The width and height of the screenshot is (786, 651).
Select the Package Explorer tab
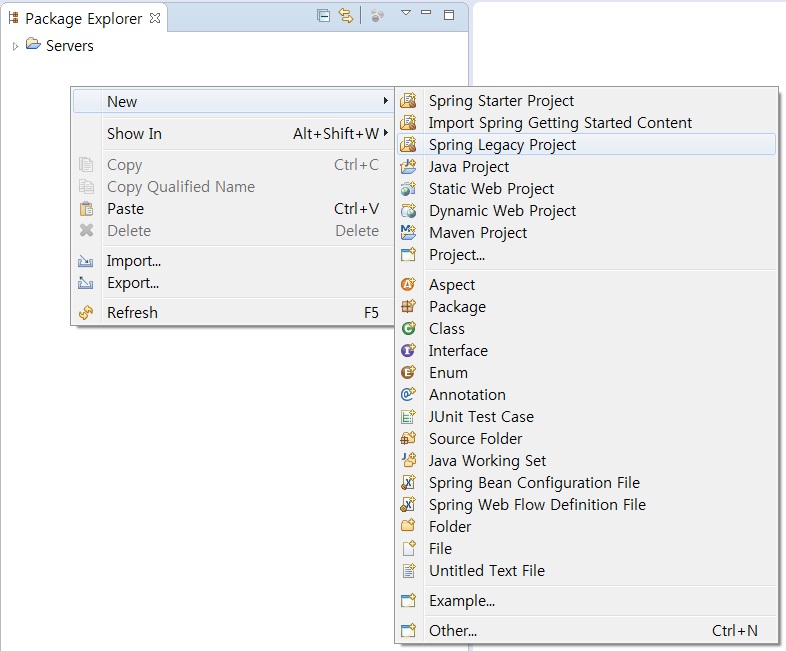tap(84, 19)
